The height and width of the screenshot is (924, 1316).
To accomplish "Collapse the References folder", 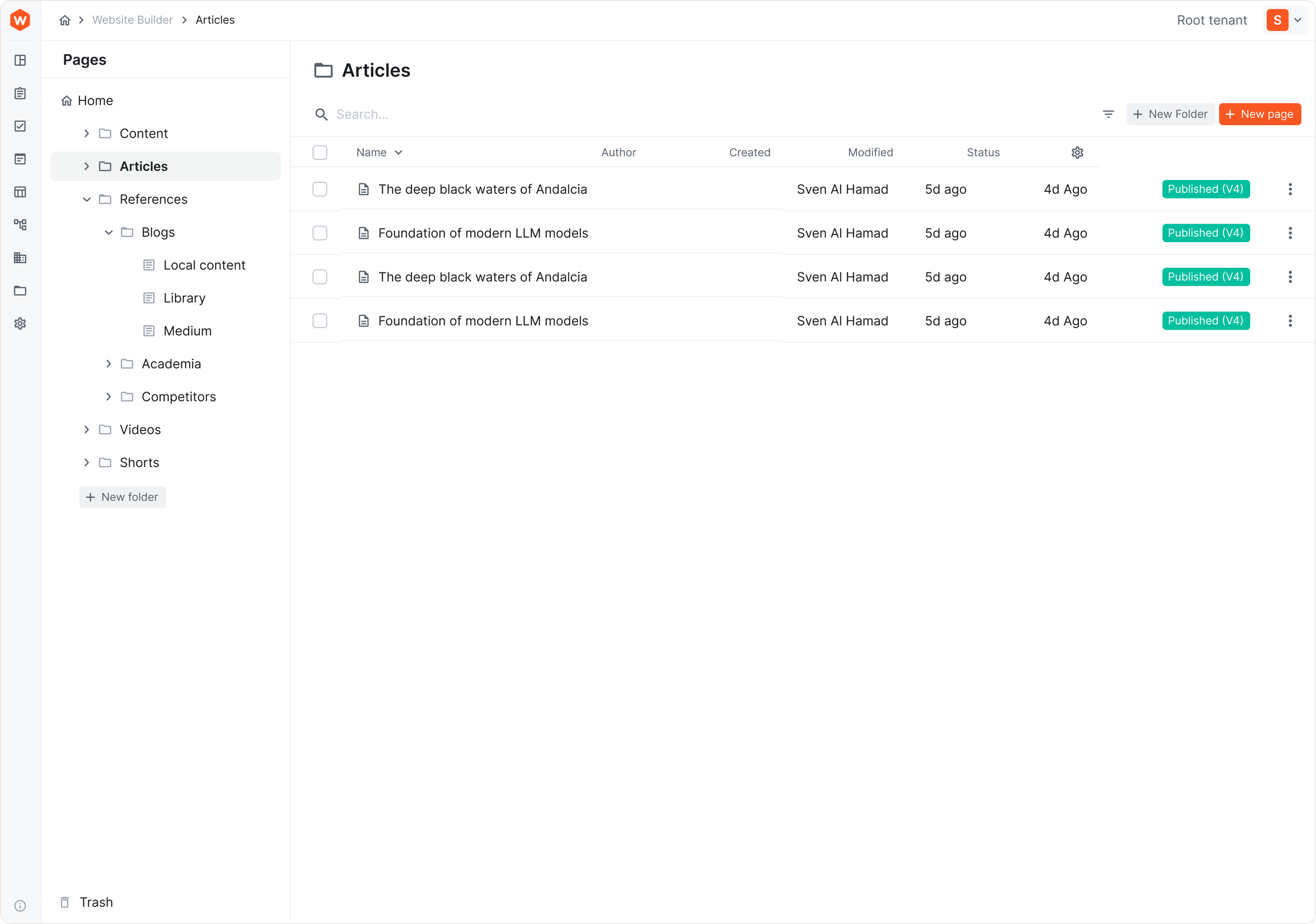I will coord(86,200).
